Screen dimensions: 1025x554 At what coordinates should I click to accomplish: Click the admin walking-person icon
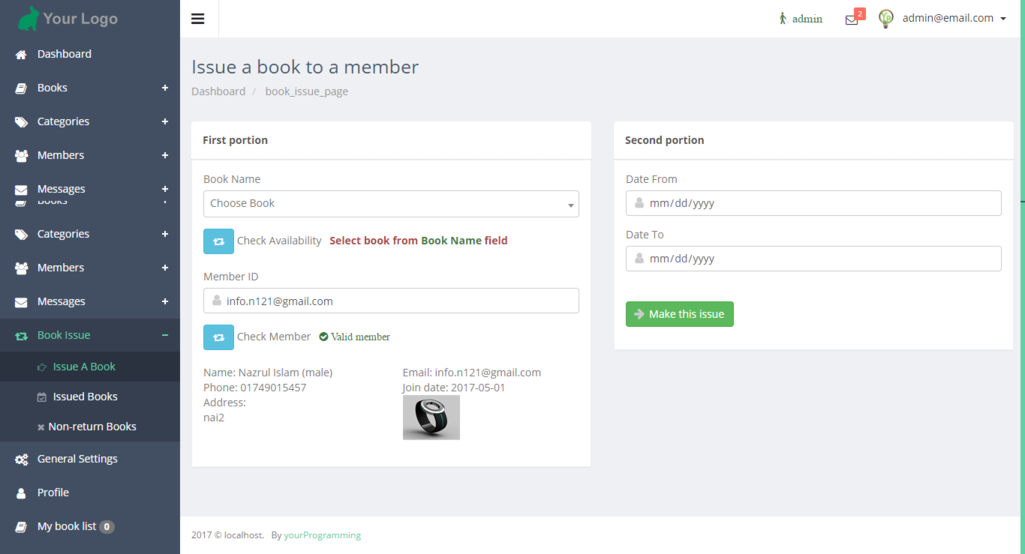pyautogui.click(x=783, y=19)
